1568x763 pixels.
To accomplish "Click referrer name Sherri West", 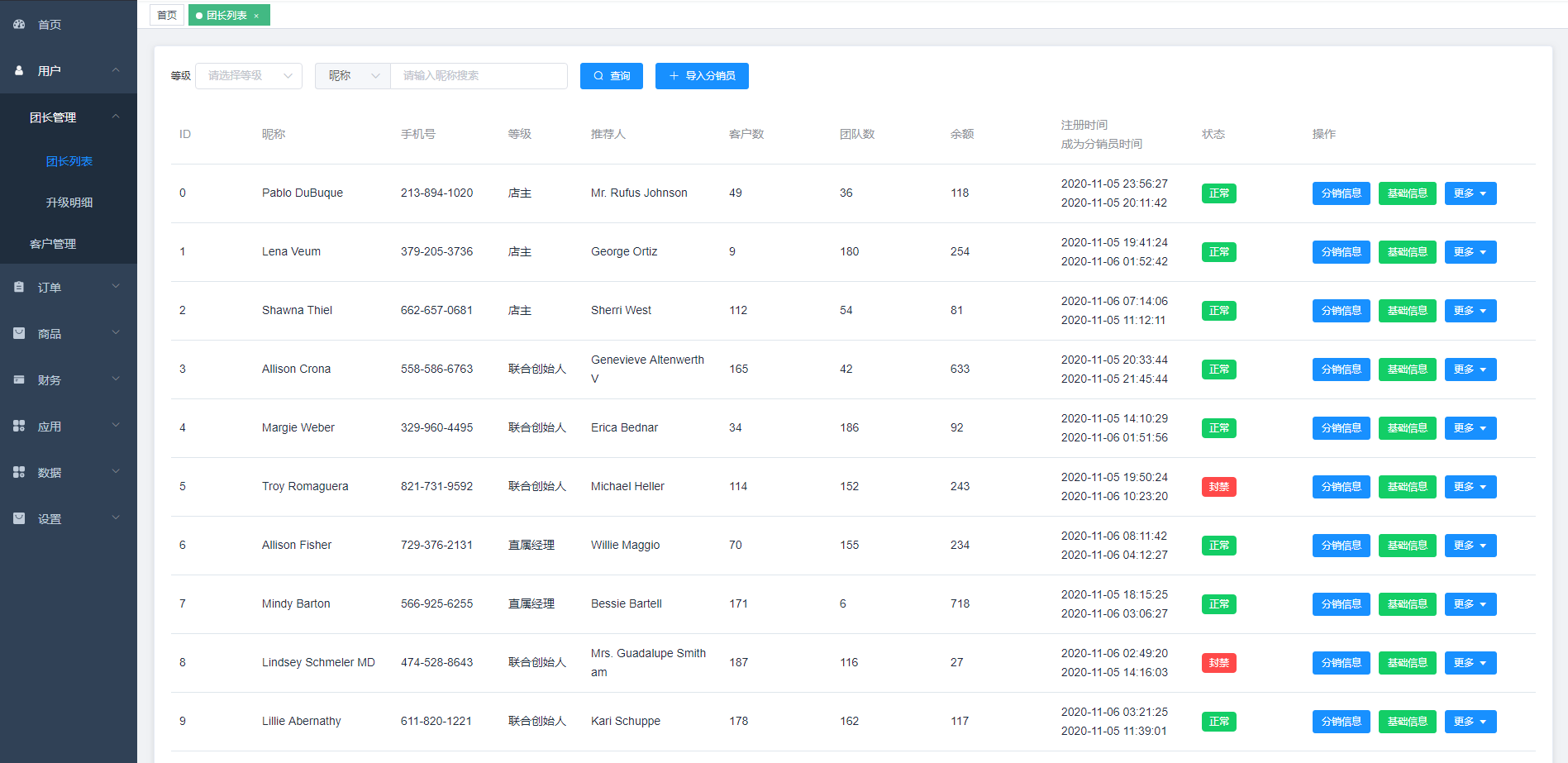I will point(621,310).
